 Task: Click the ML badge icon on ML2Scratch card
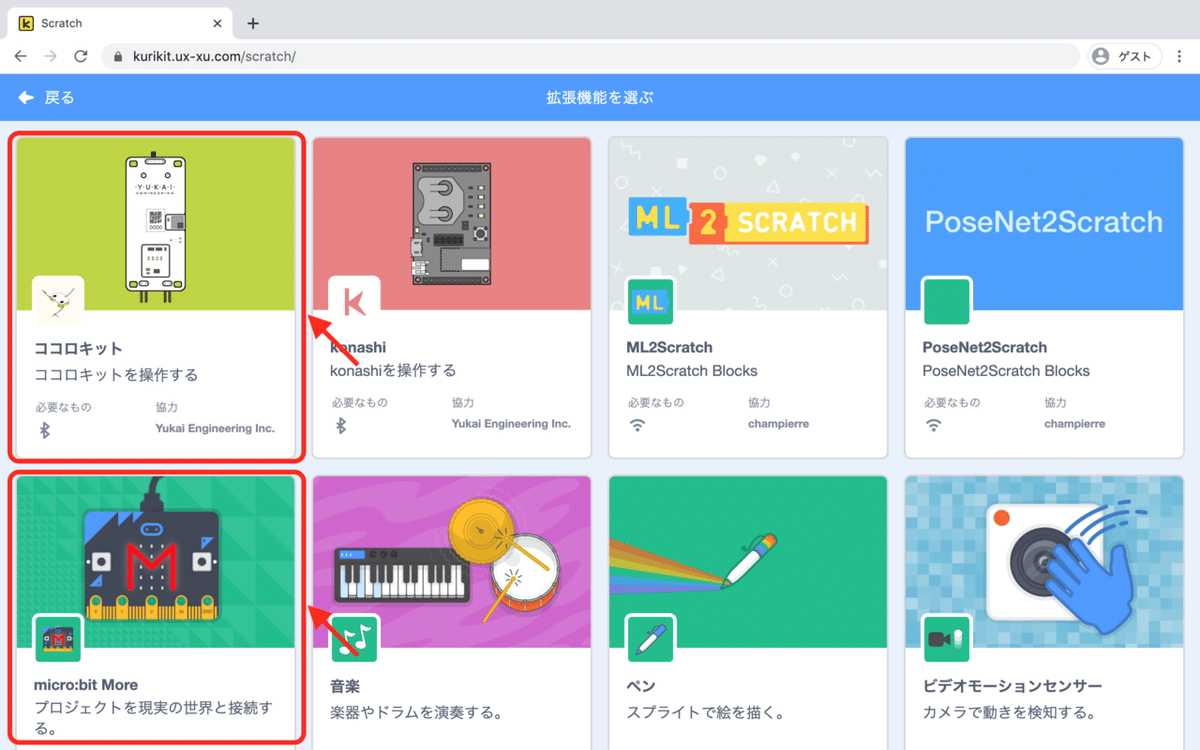[x=650, y=301]
